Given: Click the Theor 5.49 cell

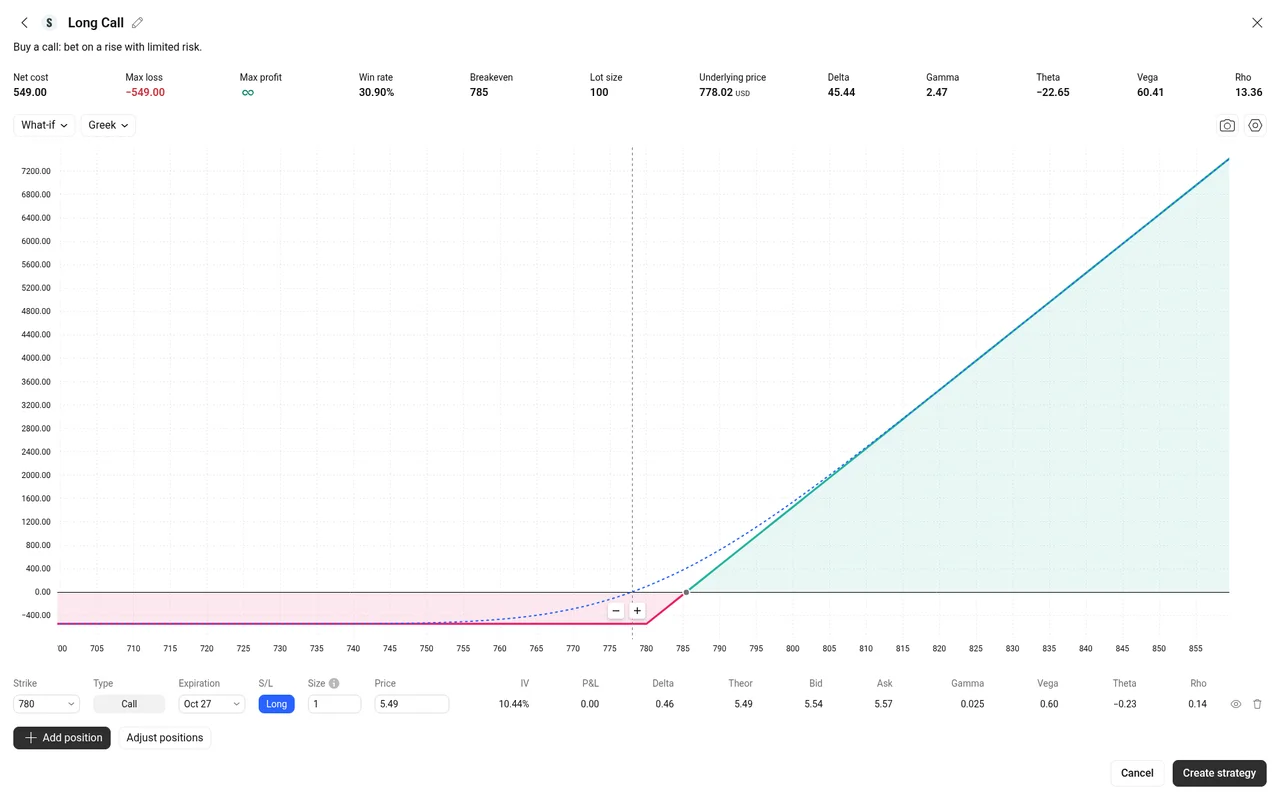Looking at the screenshot, I should (743, 704).
